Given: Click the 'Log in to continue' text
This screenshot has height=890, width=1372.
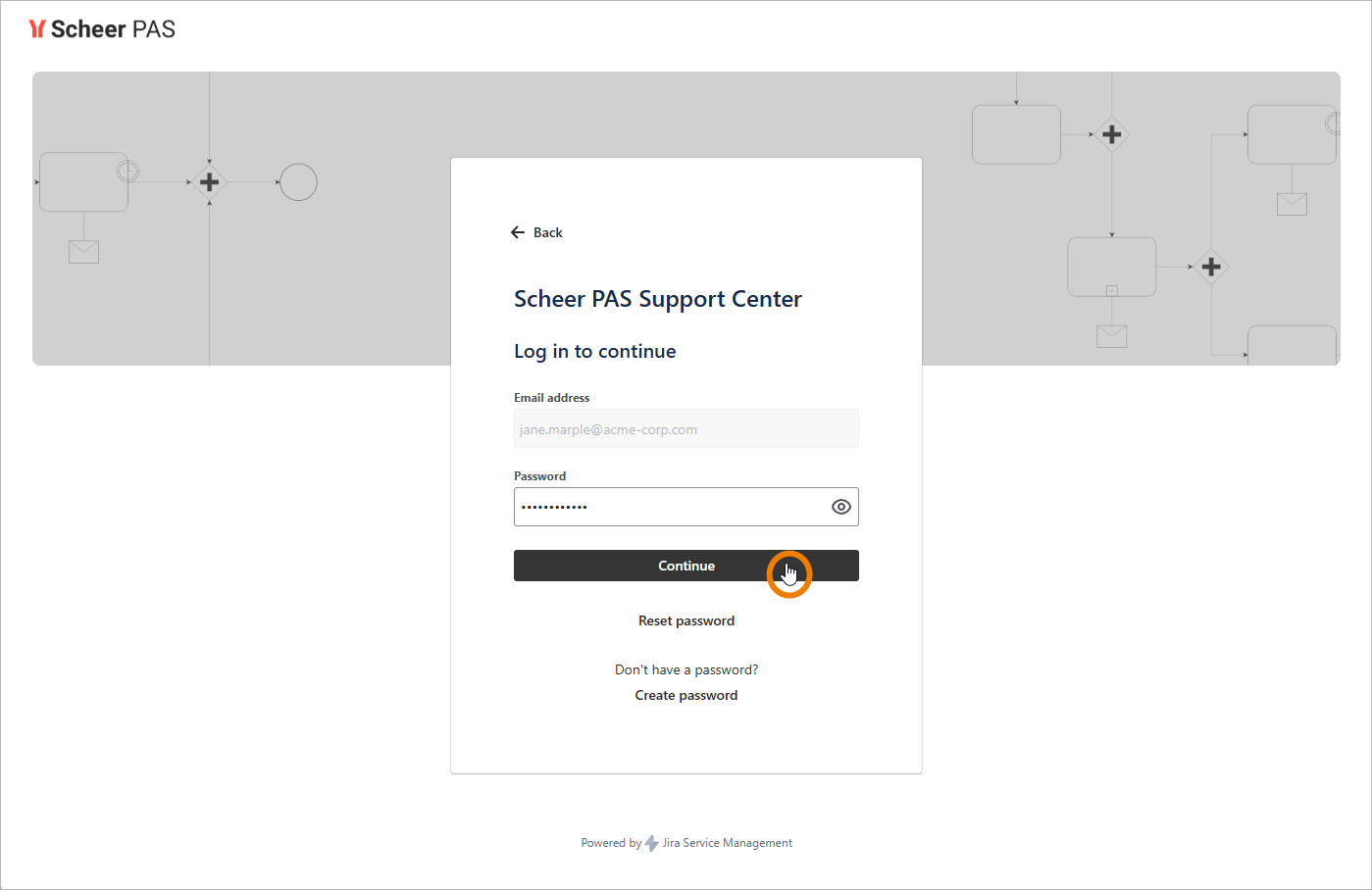Looking at the screenshot, I should [x=595, y=351].
